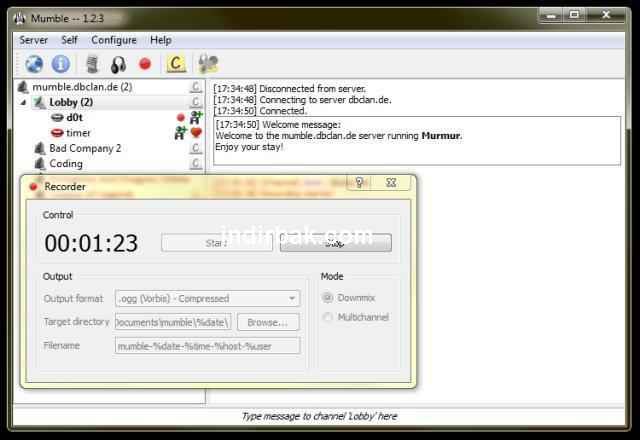Click the 'Disconnected from server.' log line
This screenshot has height=440, width=640.
290,89
